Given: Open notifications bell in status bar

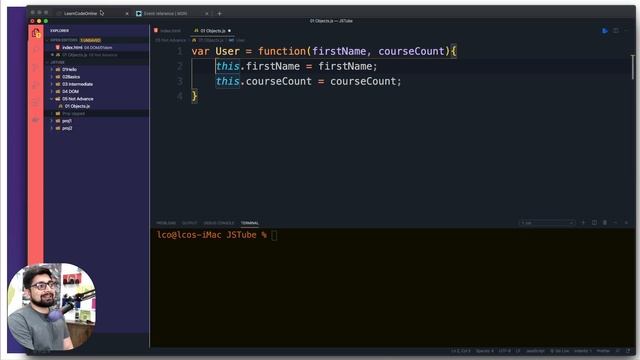Looking at the screenshot, I should 628,351.
